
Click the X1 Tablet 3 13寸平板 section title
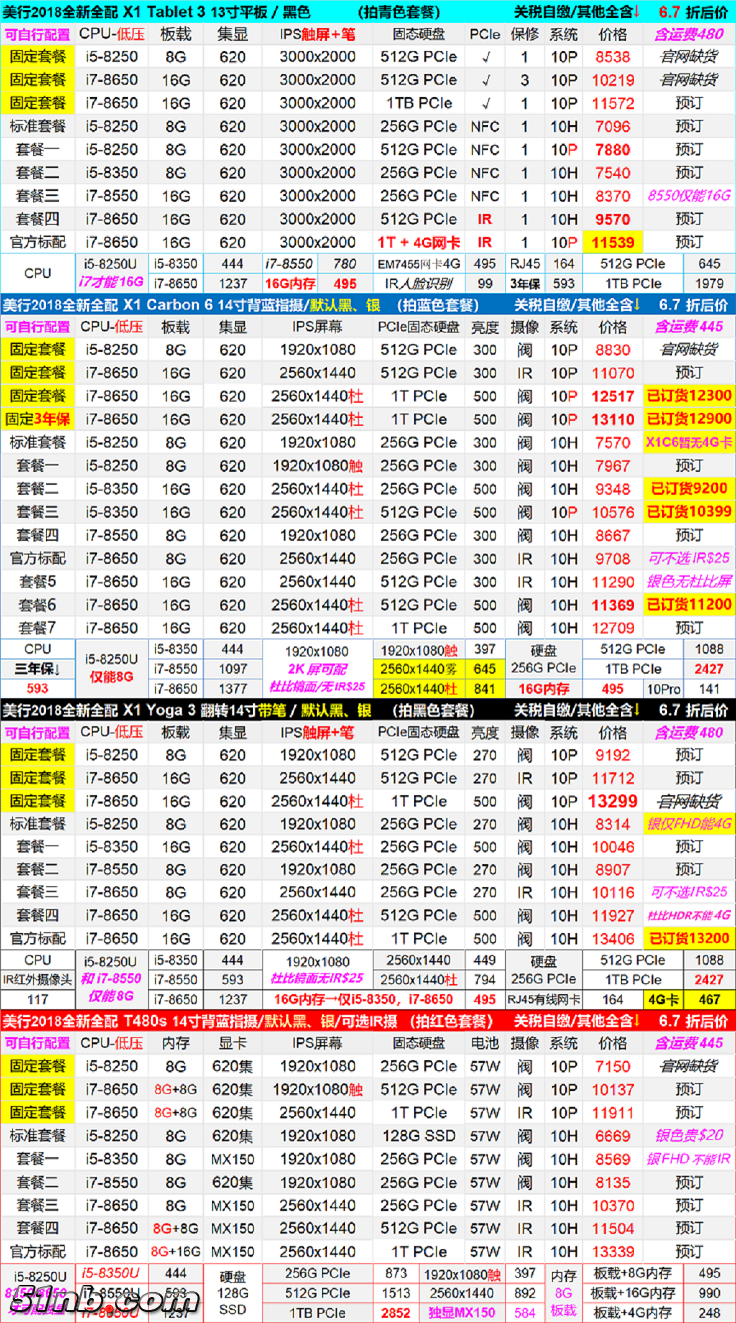coord(155,11)
